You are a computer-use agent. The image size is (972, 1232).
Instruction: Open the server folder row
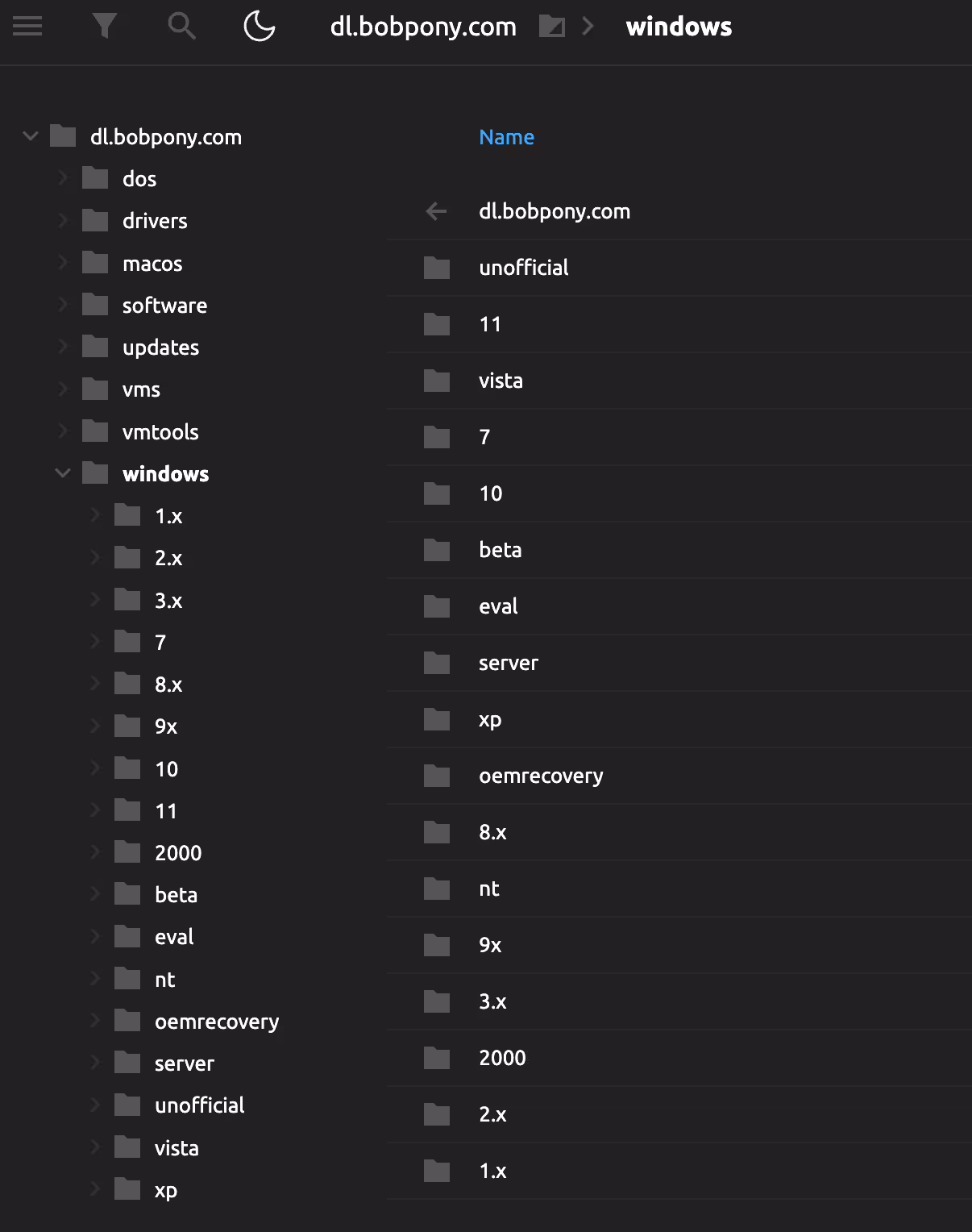tap(508, 663)
